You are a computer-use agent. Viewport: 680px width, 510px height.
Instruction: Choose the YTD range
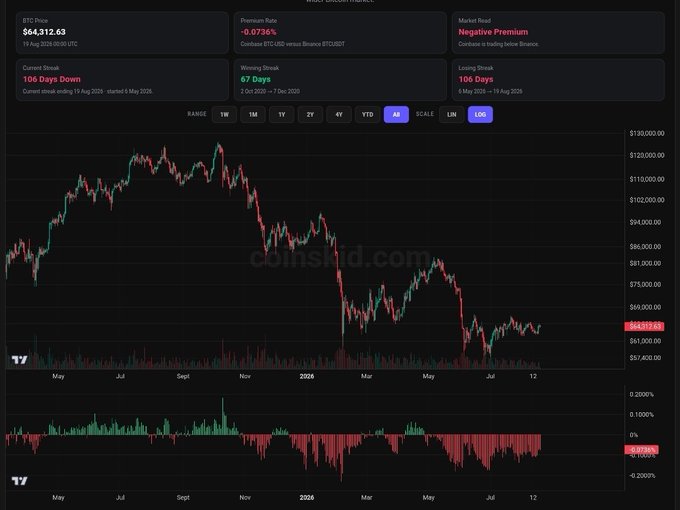367,114
